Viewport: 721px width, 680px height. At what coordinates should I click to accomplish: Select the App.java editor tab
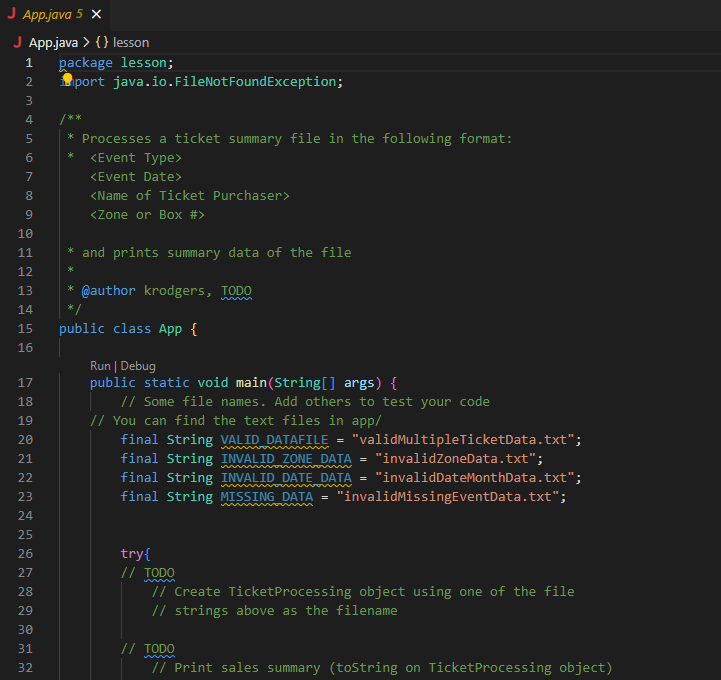[x=54, y=15]
